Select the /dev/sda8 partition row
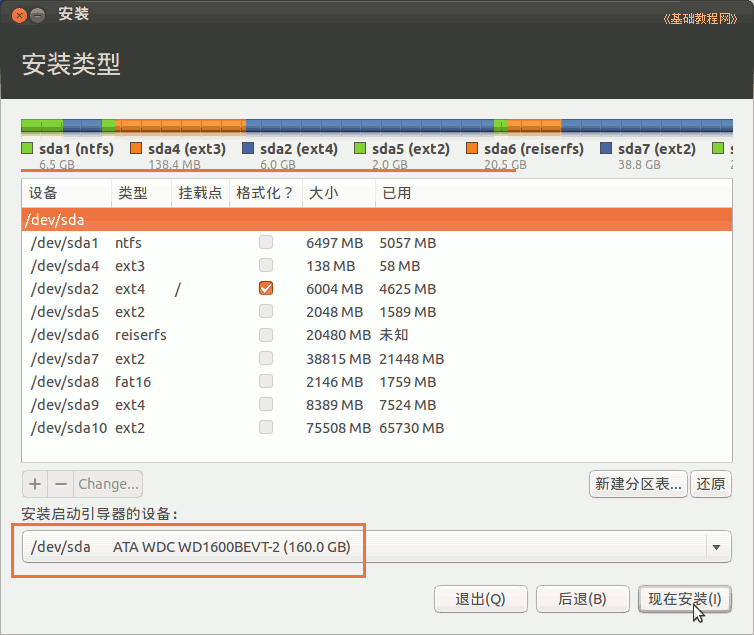Screen dimensions: 754x635 coord(377,382)
